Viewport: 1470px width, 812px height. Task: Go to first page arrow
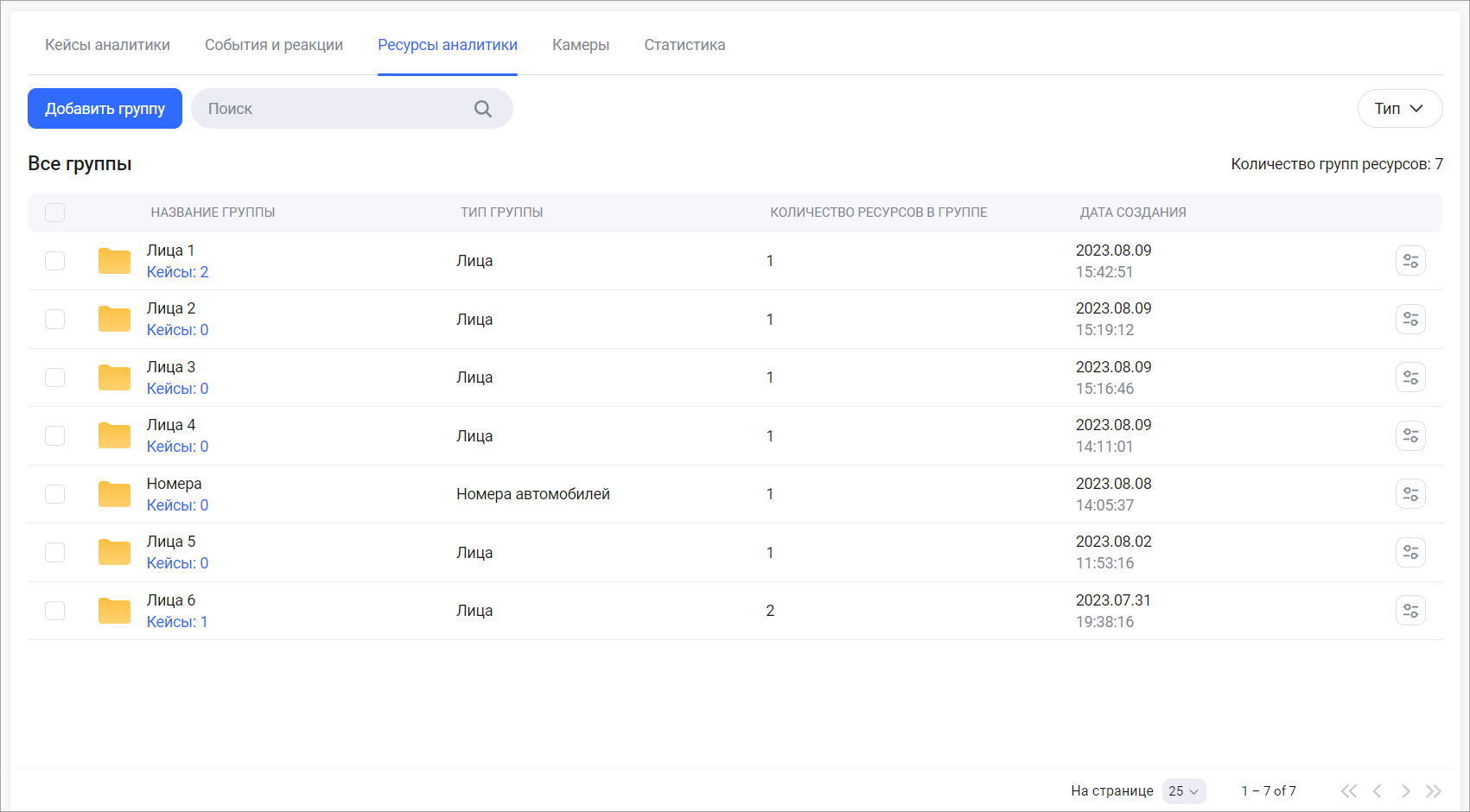click(1348, 791)
